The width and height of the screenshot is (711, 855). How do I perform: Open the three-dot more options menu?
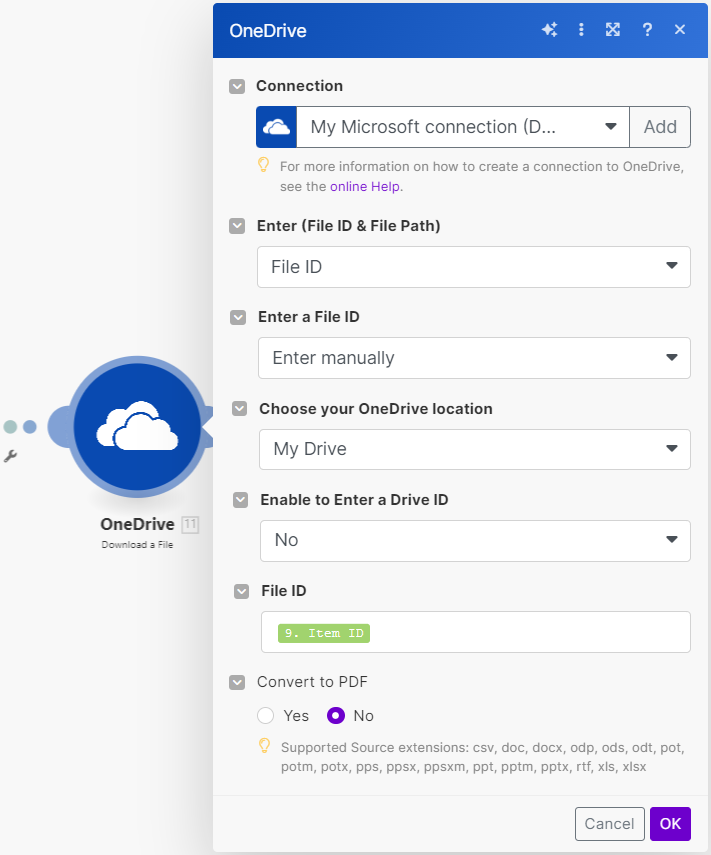tap(581, 29)
